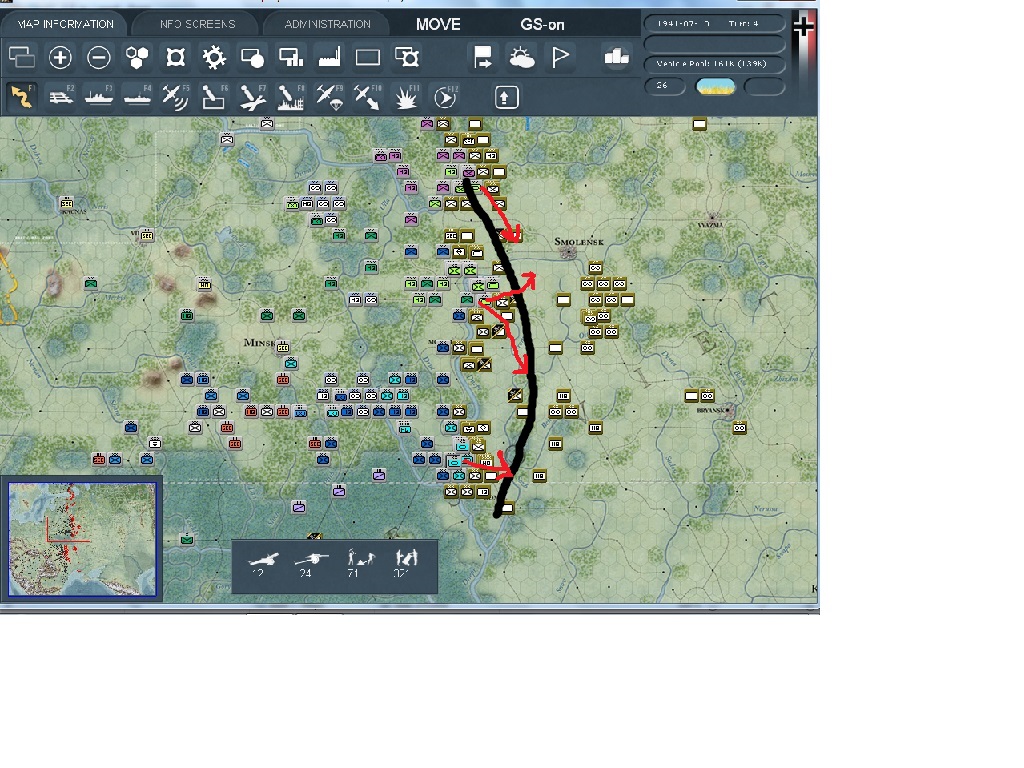Click the empty rectangle toolbar icon

pyautogui.click(x=368, y=57)
